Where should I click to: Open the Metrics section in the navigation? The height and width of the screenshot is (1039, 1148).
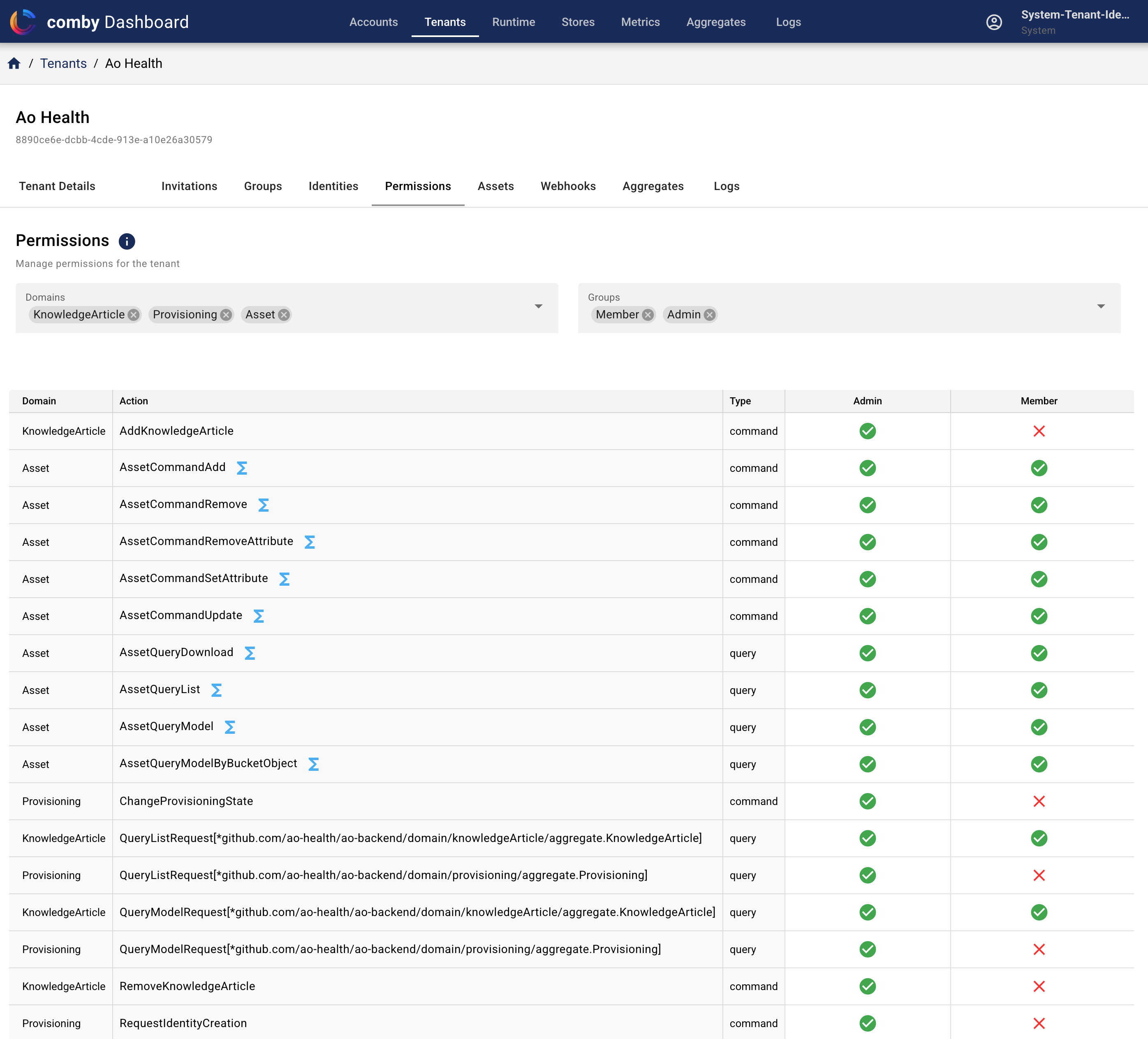tap(640, 22)
